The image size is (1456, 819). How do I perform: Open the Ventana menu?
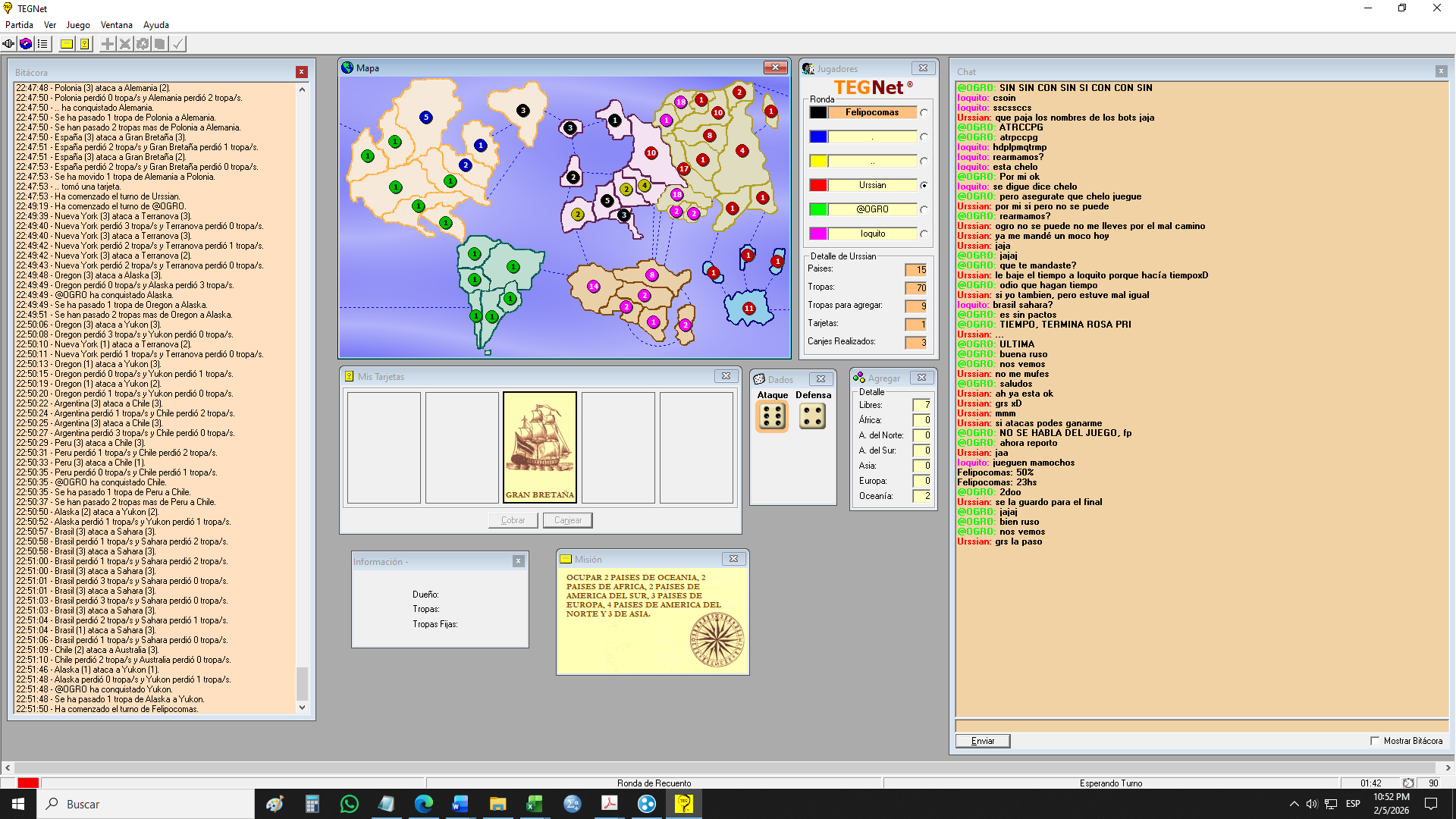tap(116, 25)
